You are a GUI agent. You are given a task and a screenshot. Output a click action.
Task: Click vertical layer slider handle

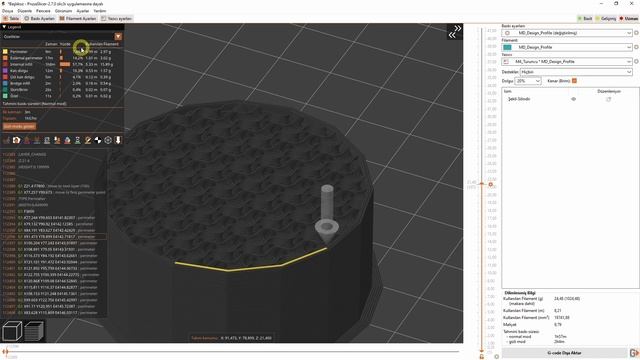click(x=482, y=184)
